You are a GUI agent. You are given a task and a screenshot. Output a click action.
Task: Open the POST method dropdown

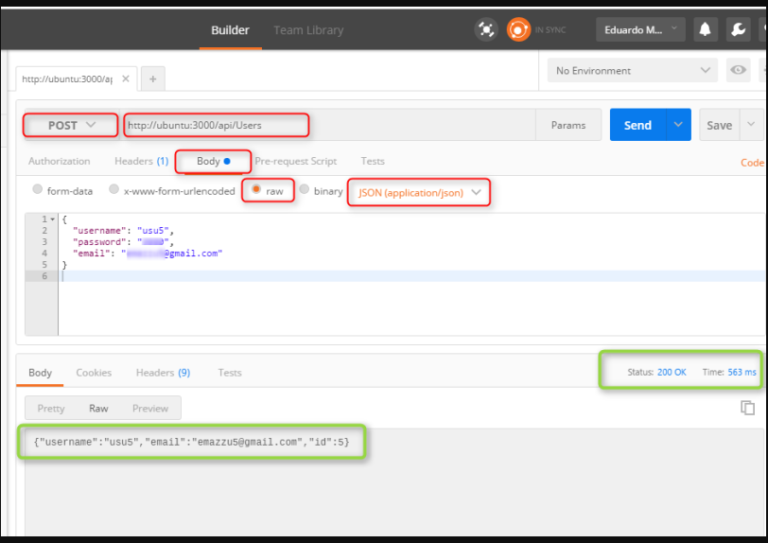(71, 125)
